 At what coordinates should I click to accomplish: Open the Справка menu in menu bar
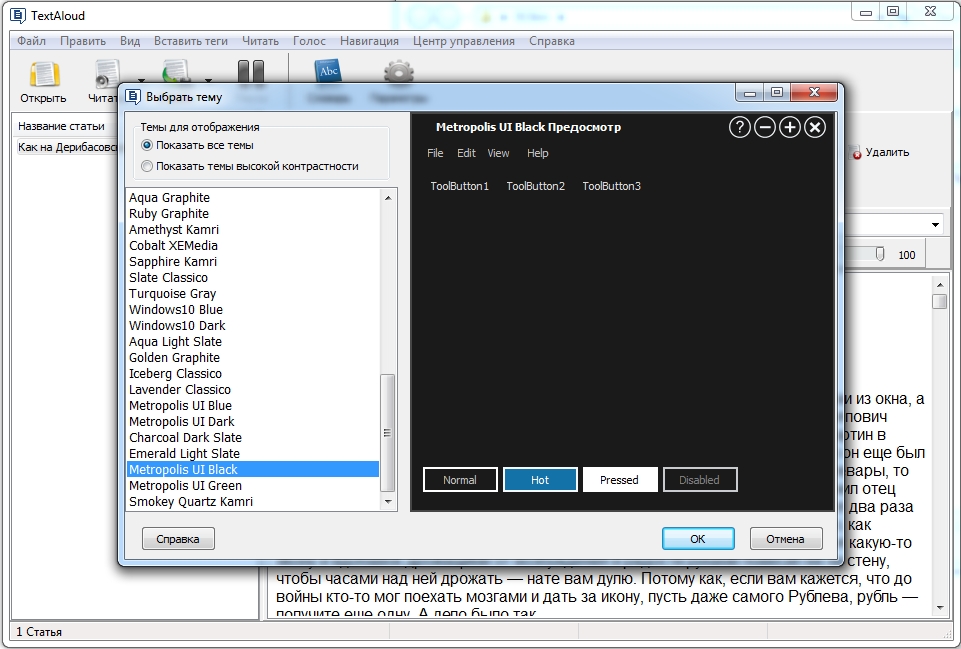(552, 41)
